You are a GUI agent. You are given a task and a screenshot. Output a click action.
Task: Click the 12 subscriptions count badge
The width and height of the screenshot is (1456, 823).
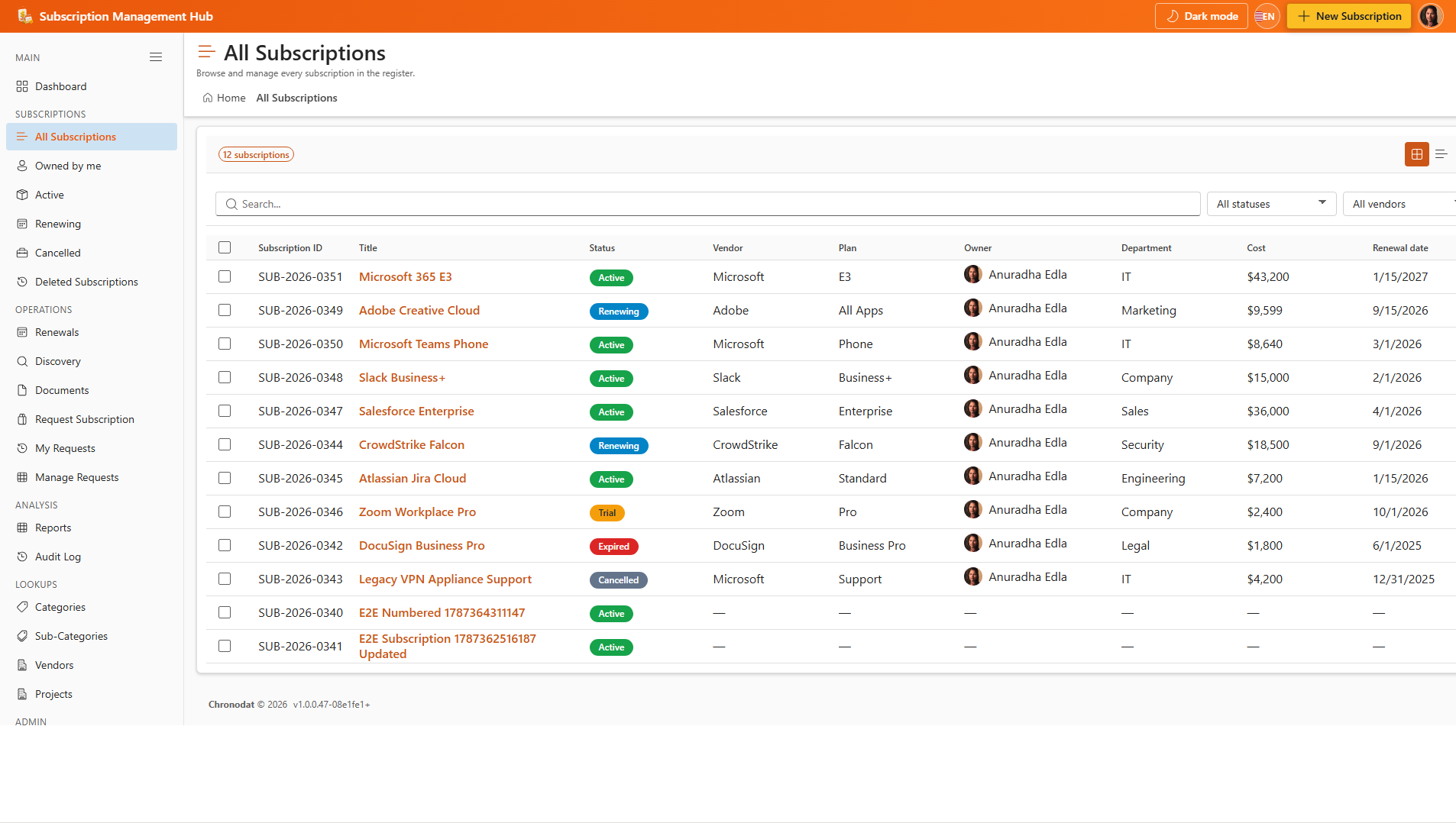click(256, 154)
